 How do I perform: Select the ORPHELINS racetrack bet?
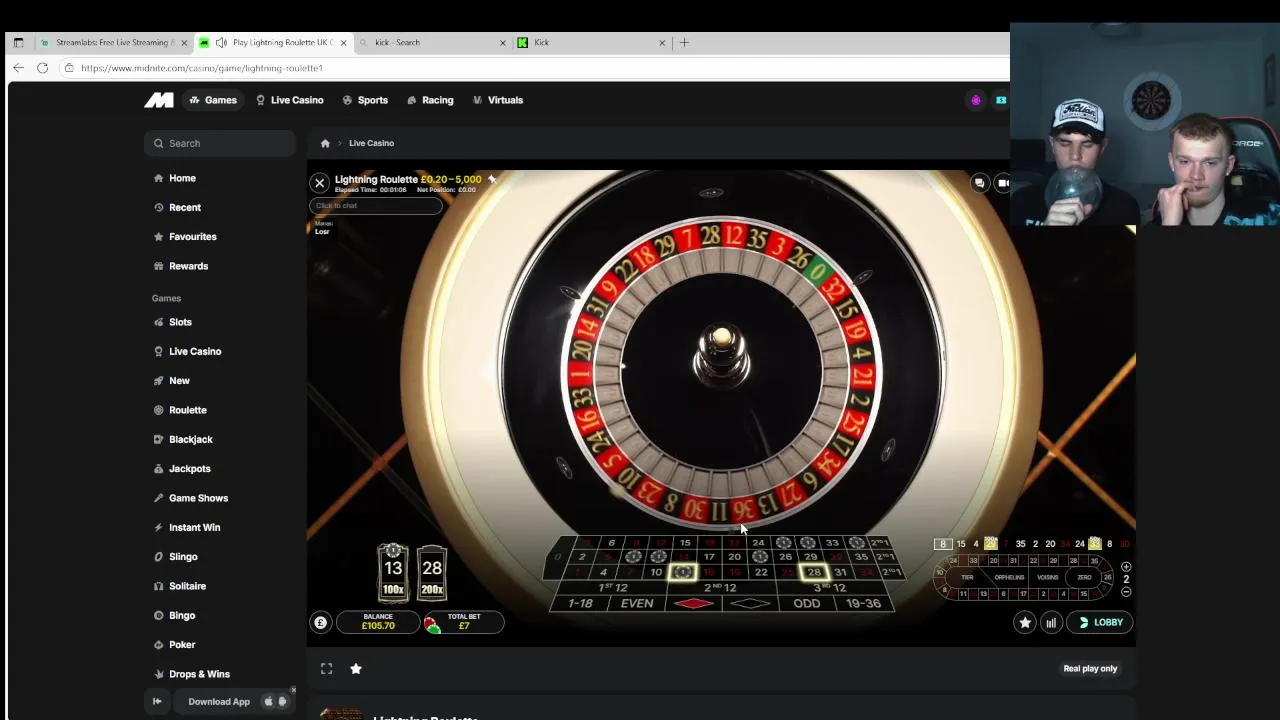coord(1009,577)
